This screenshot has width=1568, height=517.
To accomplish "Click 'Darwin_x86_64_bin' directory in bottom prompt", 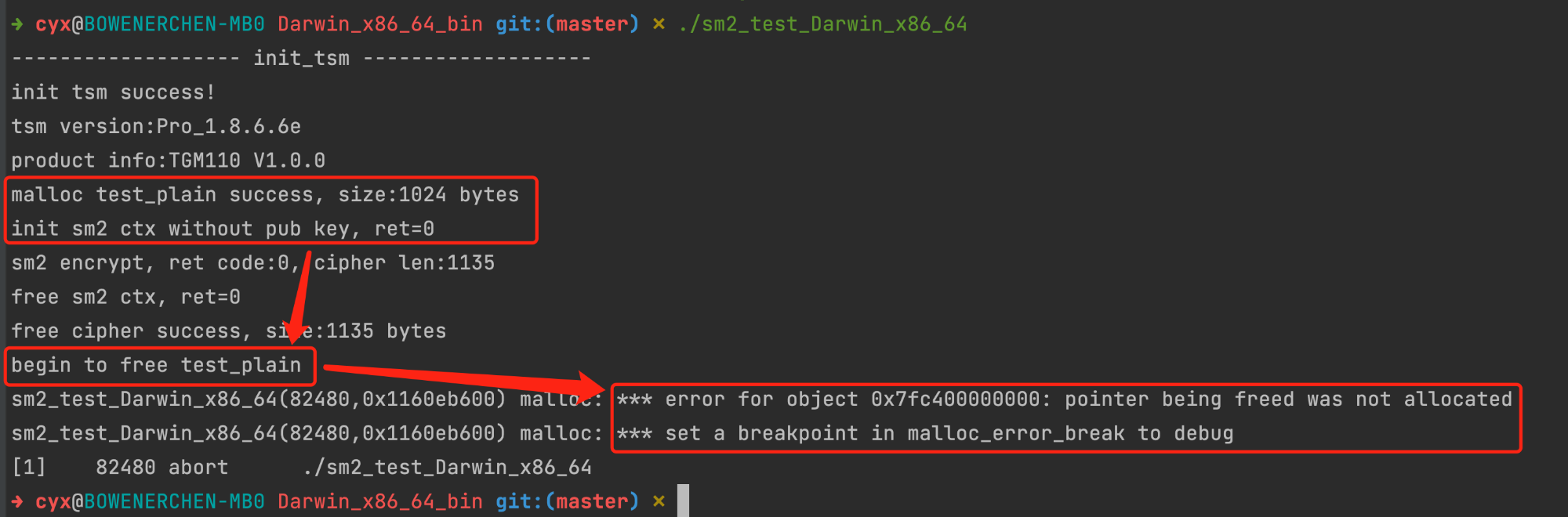I will tap(380, 501).
